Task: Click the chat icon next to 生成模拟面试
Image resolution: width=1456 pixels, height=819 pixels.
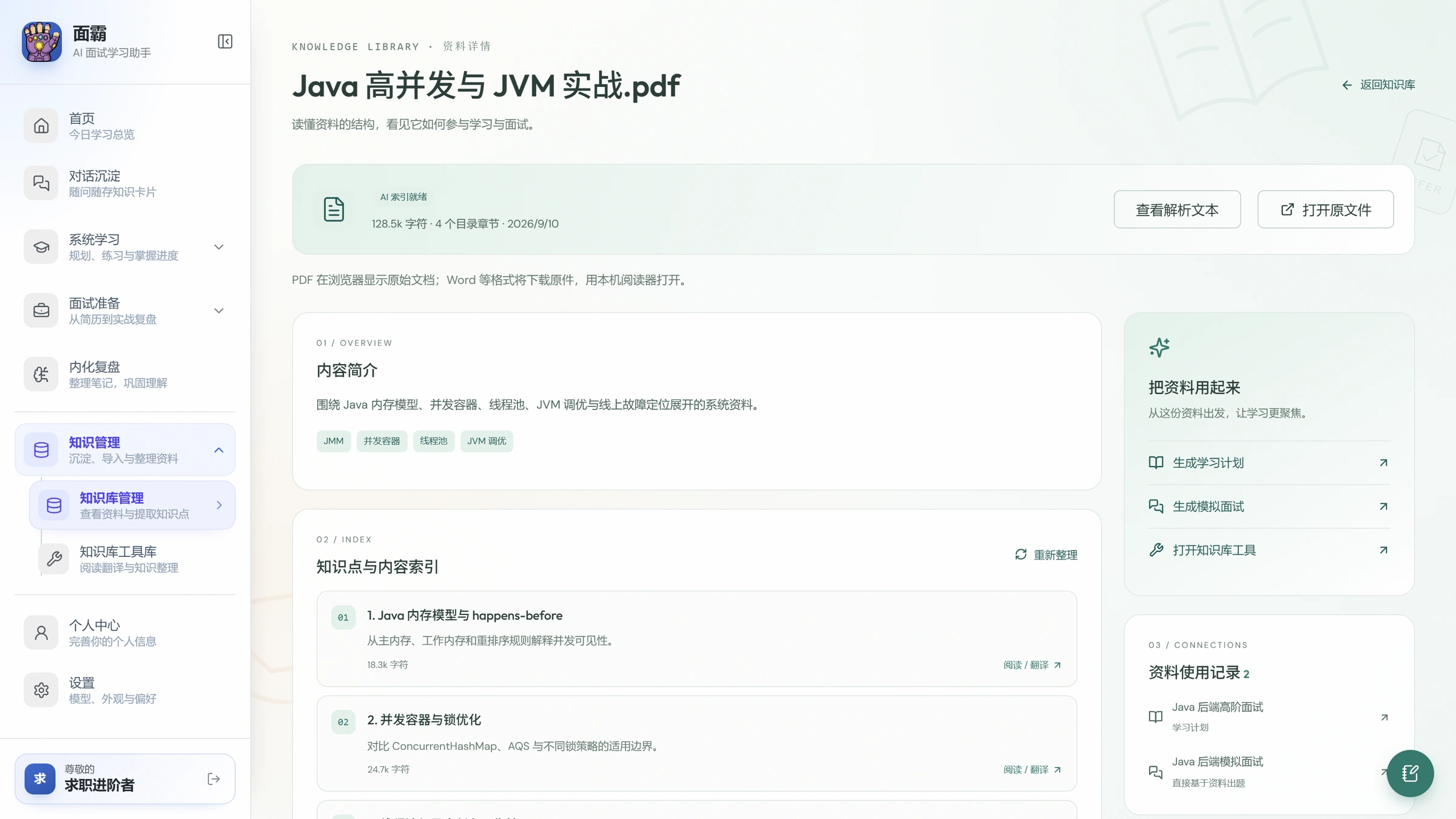Action: coord(1156,507)
